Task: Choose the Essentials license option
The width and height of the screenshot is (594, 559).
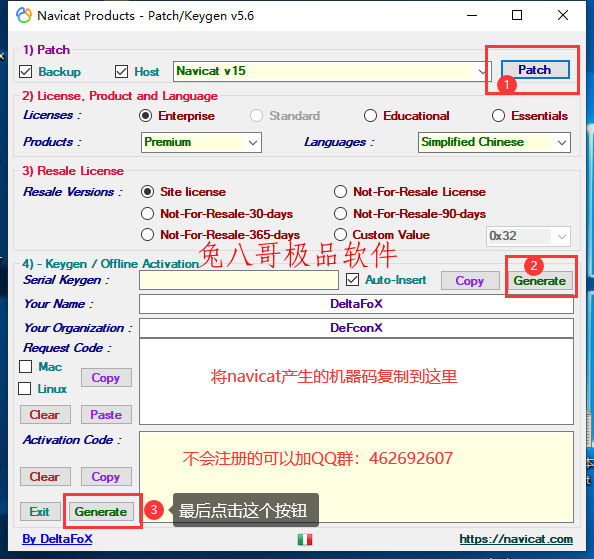Action: click(498, 116)
